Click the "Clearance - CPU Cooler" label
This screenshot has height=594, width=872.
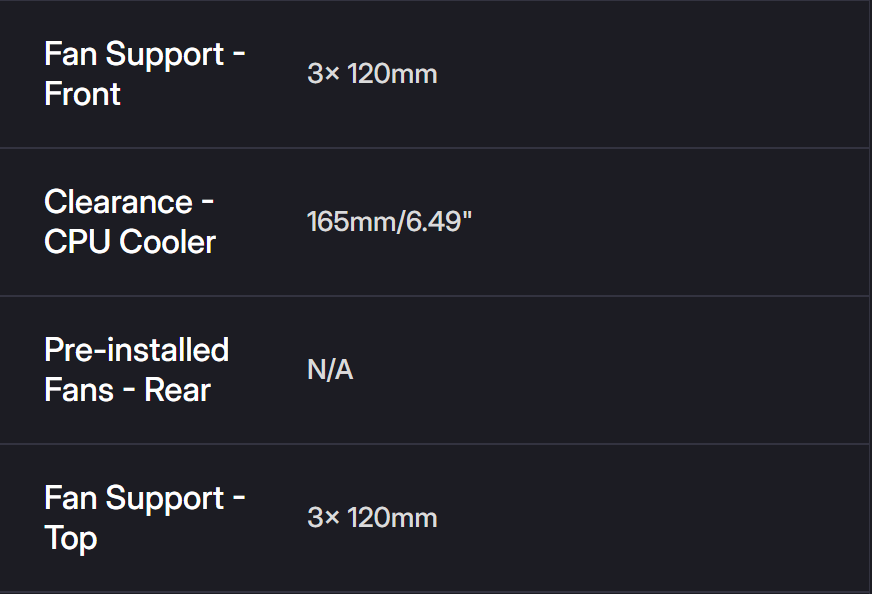coord(130,222)
